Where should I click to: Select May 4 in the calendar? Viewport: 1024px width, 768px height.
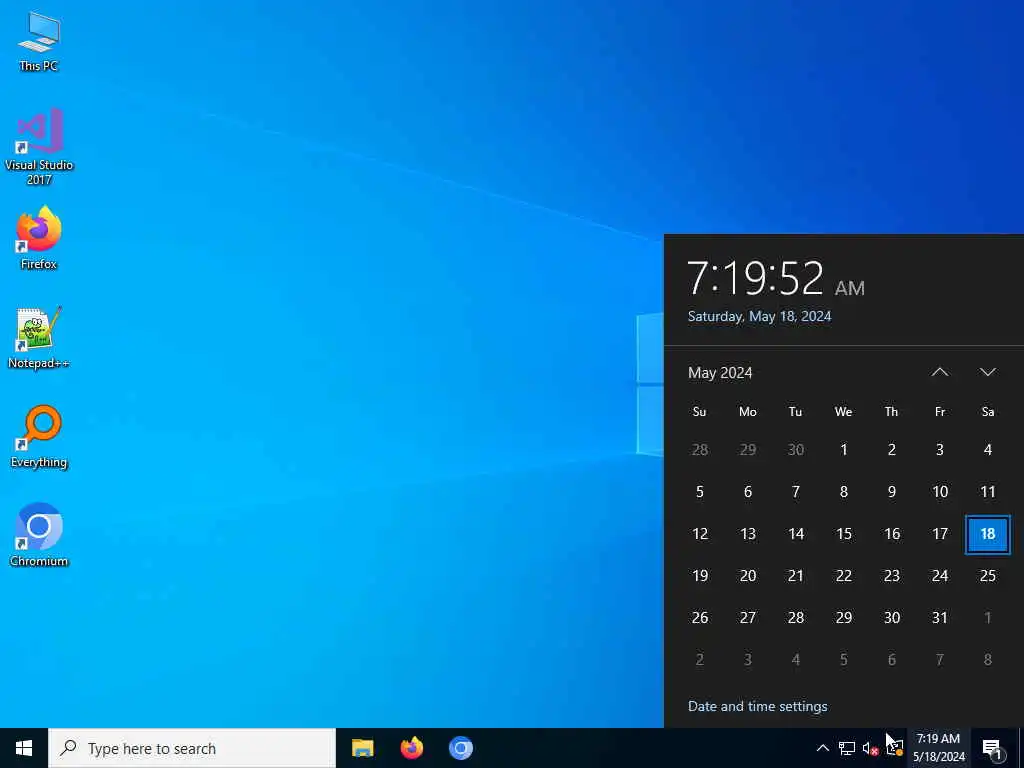point(987,450)
